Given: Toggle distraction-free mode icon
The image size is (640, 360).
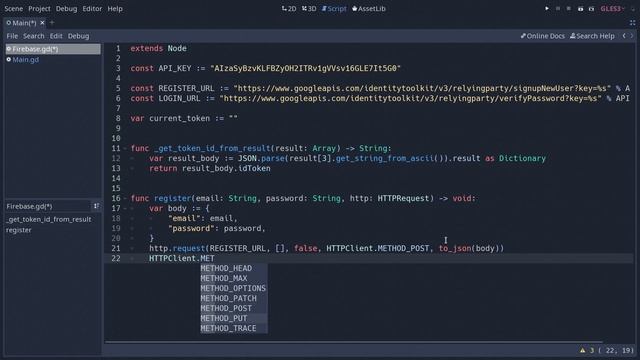Looking at the screenshot, I should tap(632, 23).
